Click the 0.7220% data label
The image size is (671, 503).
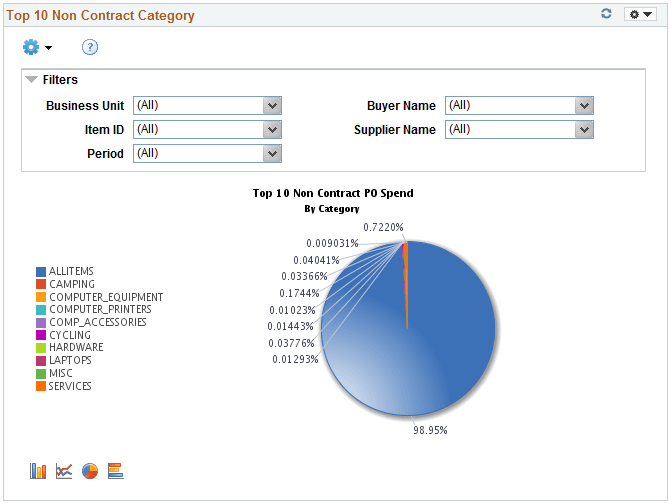[383, 227]
